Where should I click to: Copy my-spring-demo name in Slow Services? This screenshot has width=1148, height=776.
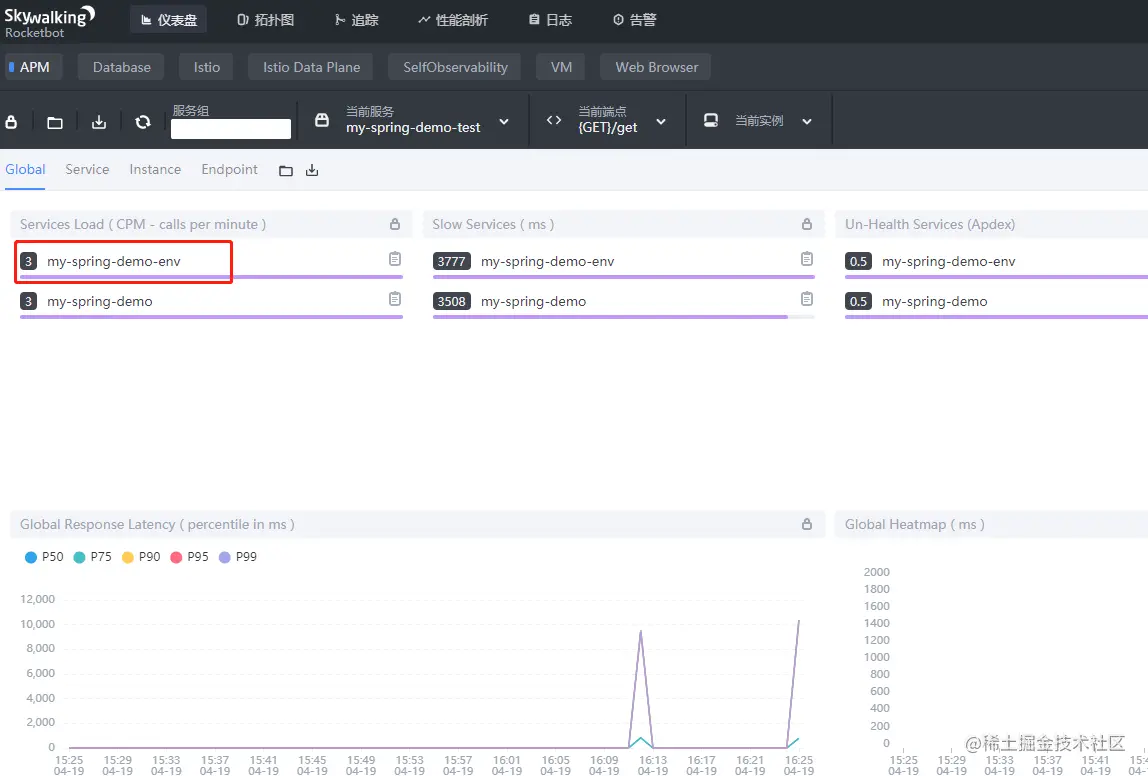807,299
